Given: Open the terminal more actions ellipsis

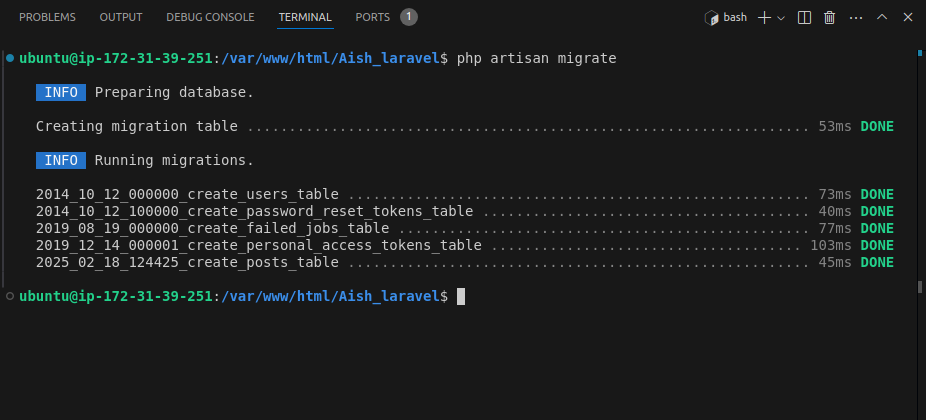Looking at the screenshot, I should [x=855, y=17].
